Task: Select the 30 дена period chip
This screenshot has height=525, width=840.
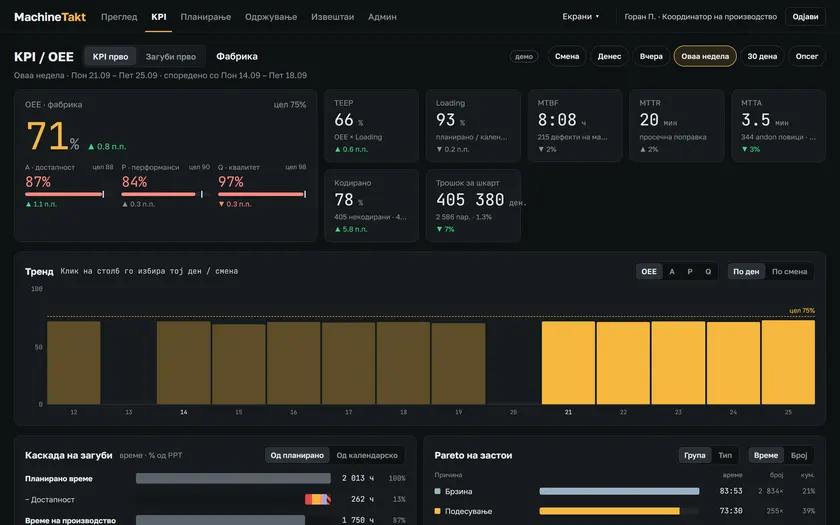Action: [x=762, y=56]
